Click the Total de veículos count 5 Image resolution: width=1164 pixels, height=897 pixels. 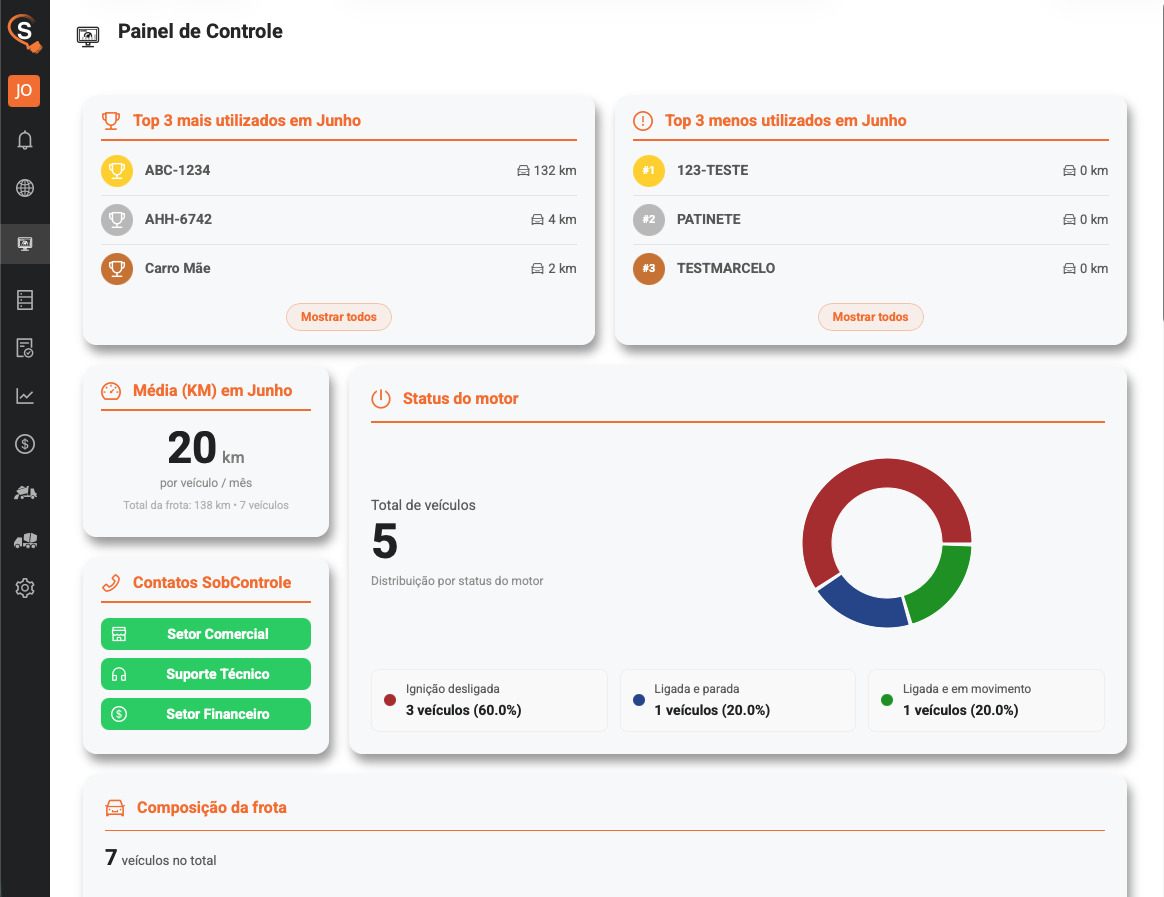tap(385, 541)
